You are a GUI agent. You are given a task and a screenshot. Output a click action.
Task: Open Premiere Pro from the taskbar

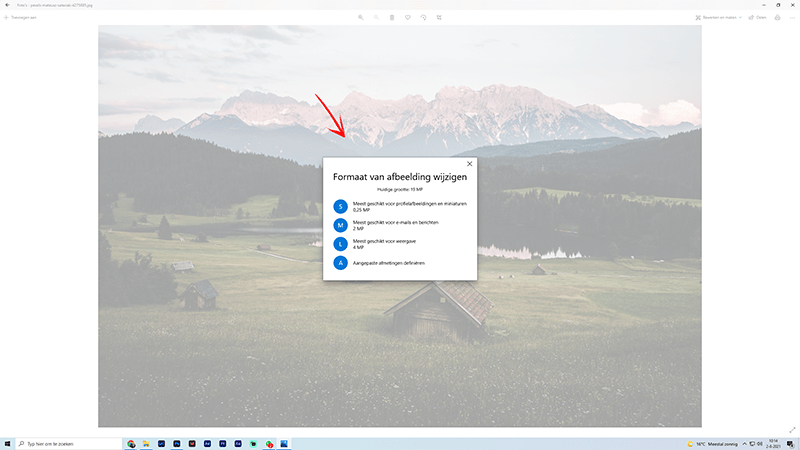click(x=222, y=444)
